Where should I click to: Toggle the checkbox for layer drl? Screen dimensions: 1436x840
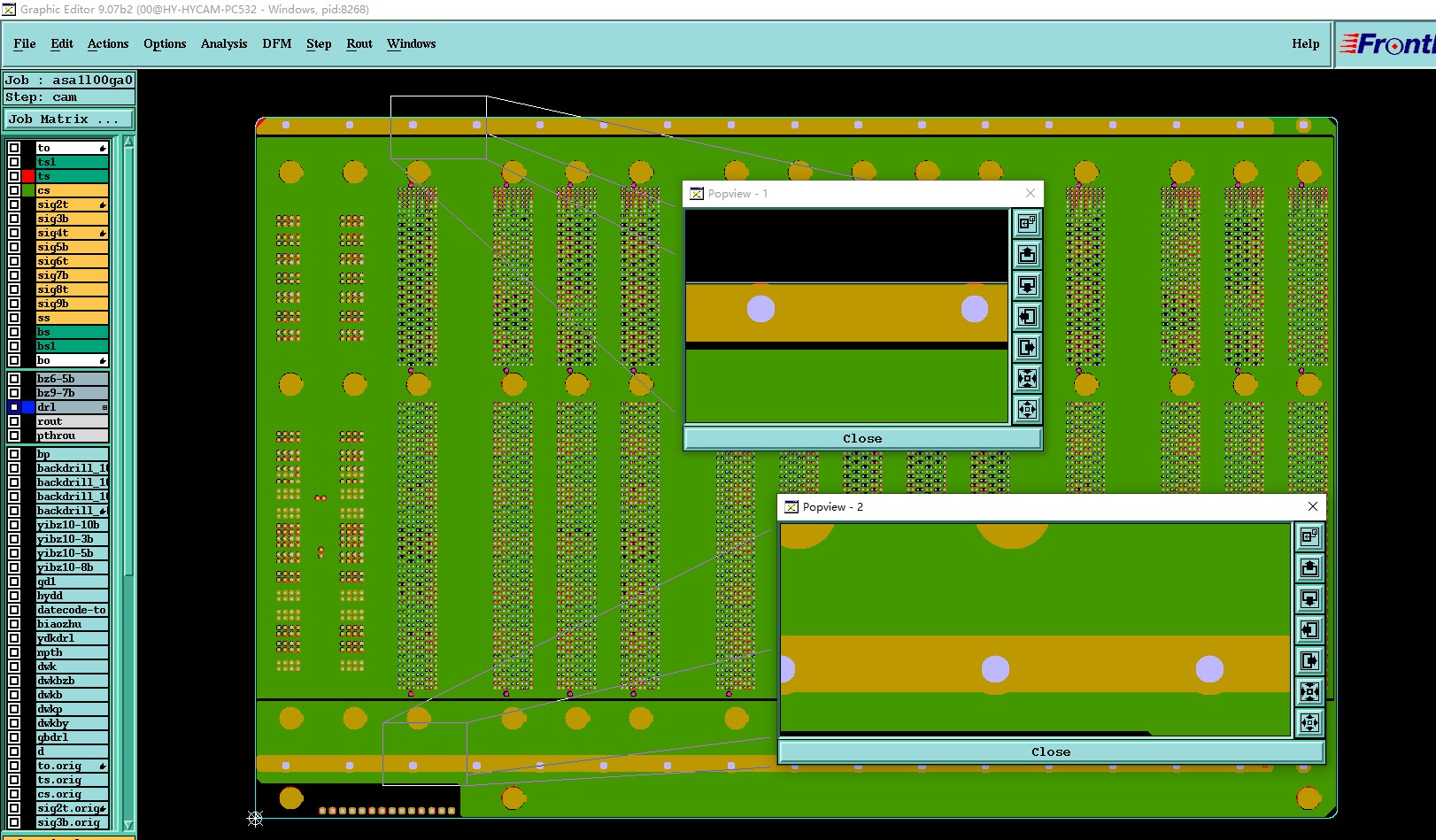tap(14, 407)
